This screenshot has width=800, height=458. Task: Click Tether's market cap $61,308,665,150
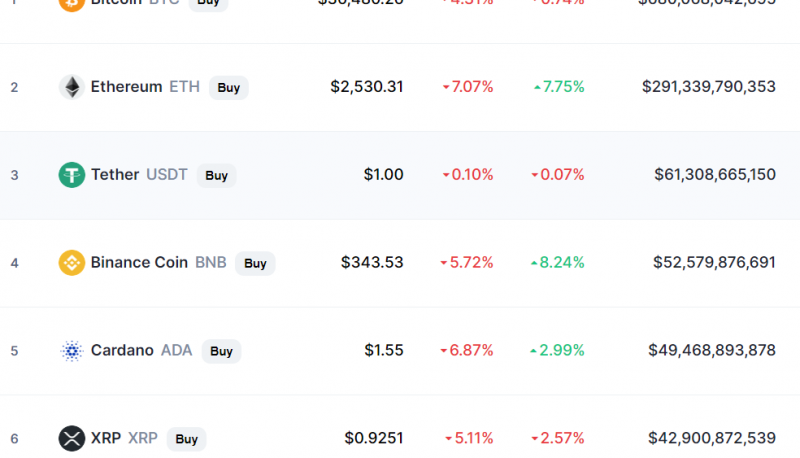[715, 174]
